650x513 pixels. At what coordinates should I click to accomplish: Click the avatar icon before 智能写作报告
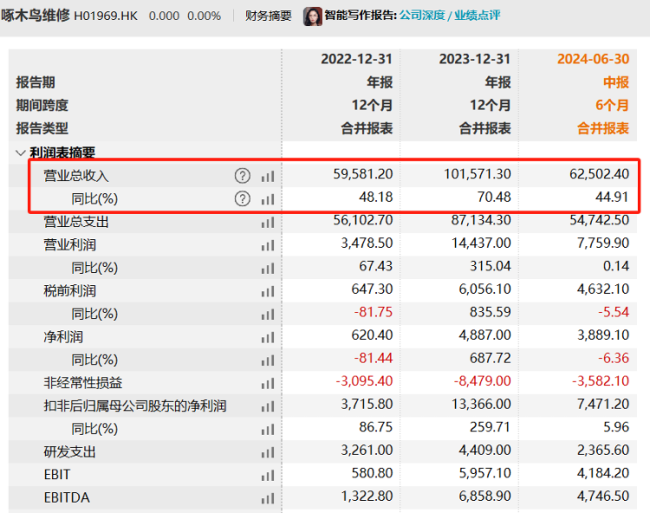tap(312, 16)
